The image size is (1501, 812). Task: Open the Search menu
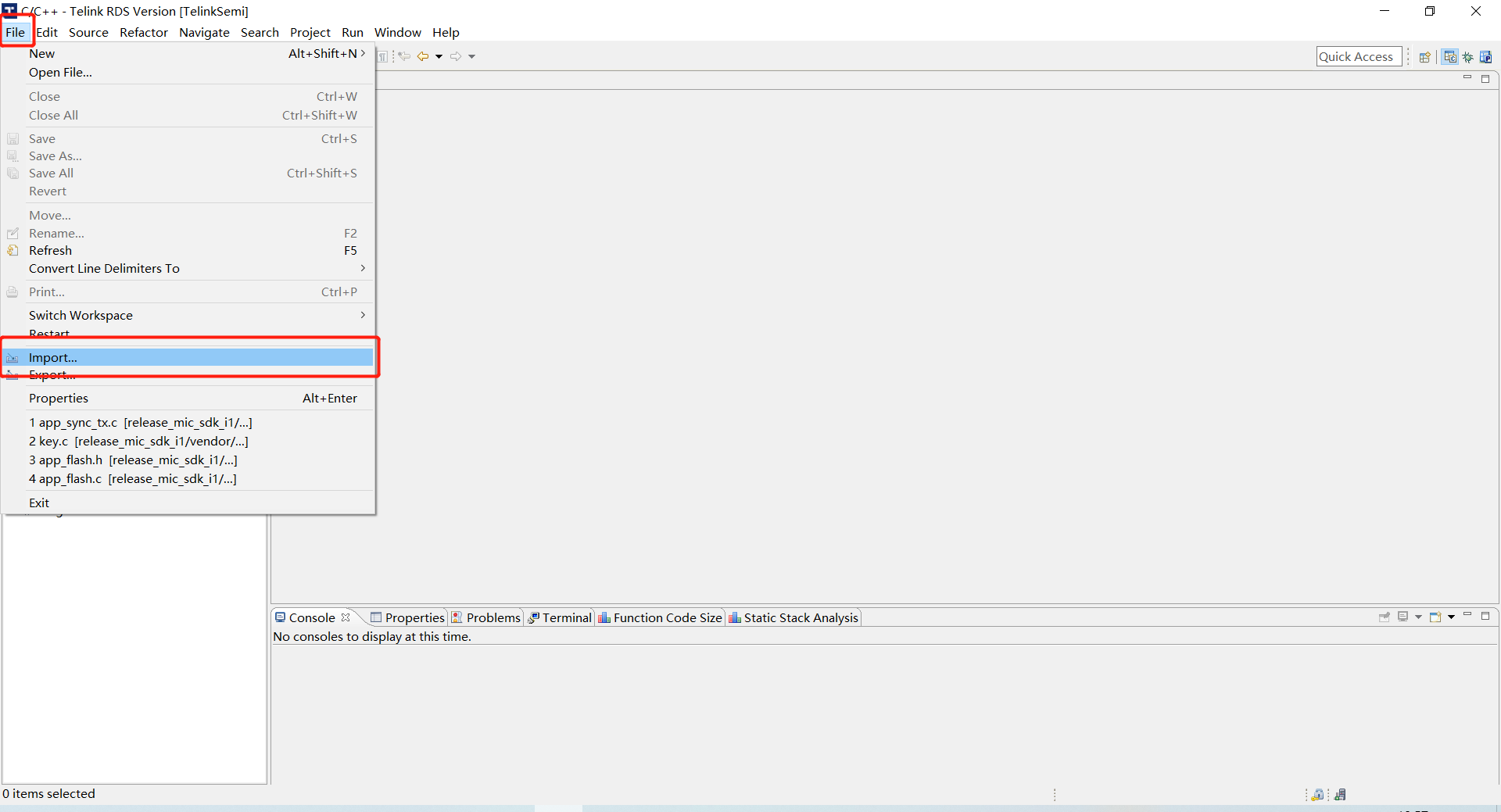(260, 32)
